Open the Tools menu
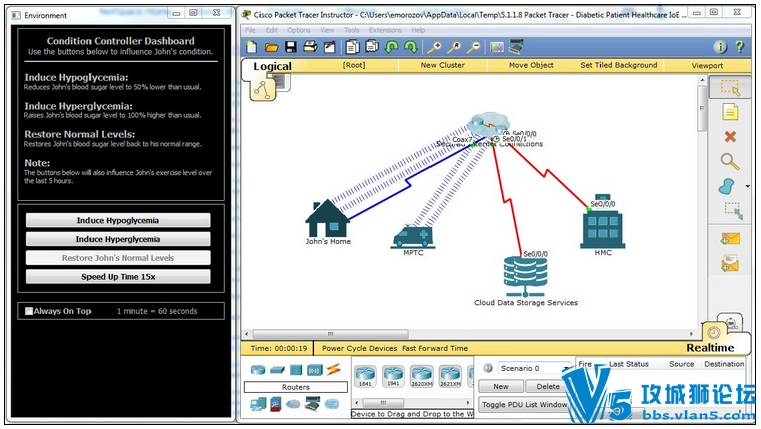The height and width of the screenshot is (429, 761). pos(351,30)
